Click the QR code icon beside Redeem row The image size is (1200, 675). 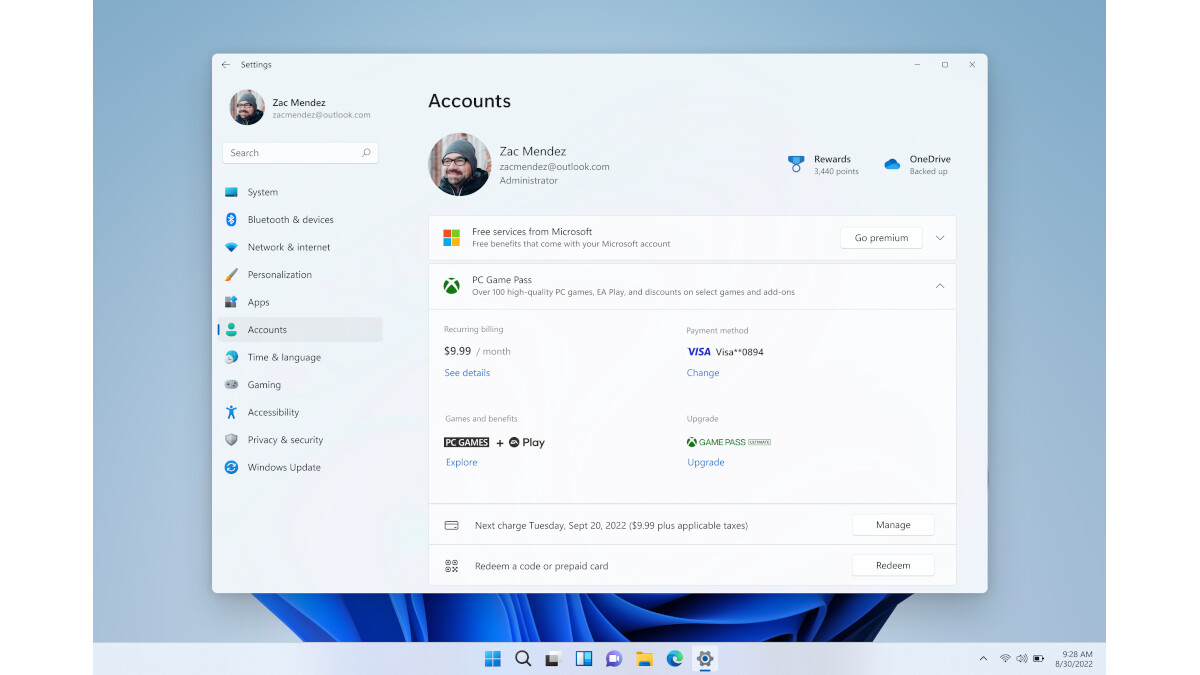point(450,565)
